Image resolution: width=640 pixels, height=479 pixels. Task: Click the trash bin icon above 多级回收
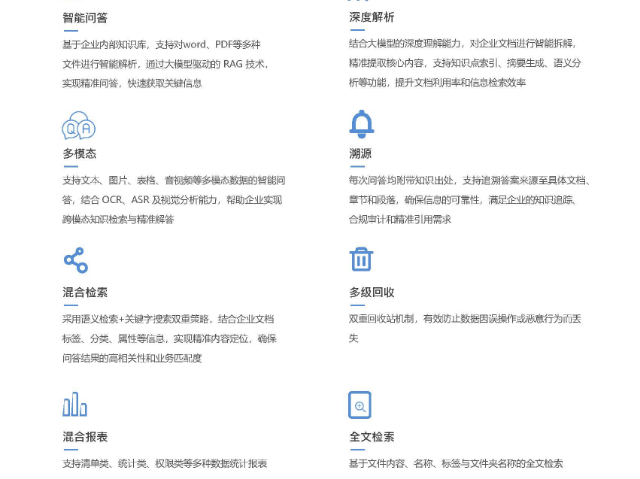coord(361,259)
